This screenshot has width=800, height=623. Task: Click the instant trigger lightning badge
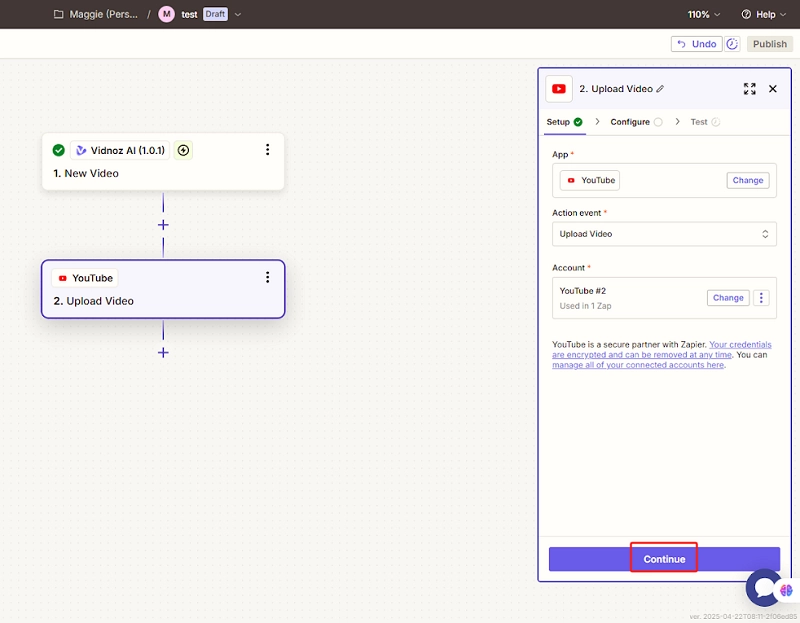click(183, 150)
